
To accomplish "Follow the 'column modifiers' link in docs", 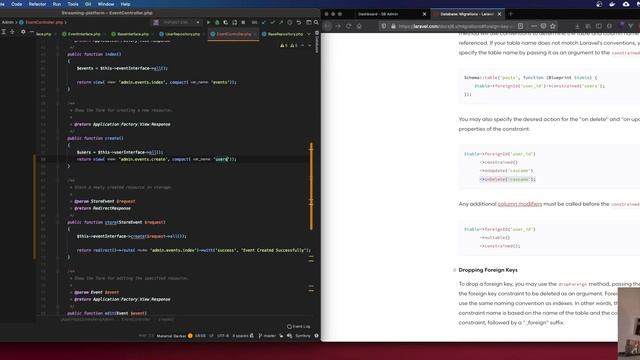I will (520, 204).
